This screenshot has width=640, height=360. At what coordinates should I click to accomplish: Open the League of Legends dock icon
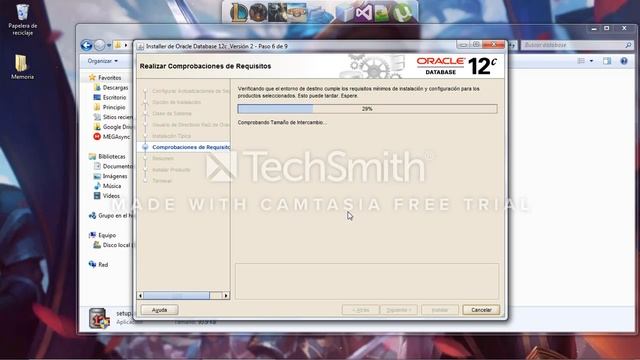pyautogui.click(x=239, y=13)
